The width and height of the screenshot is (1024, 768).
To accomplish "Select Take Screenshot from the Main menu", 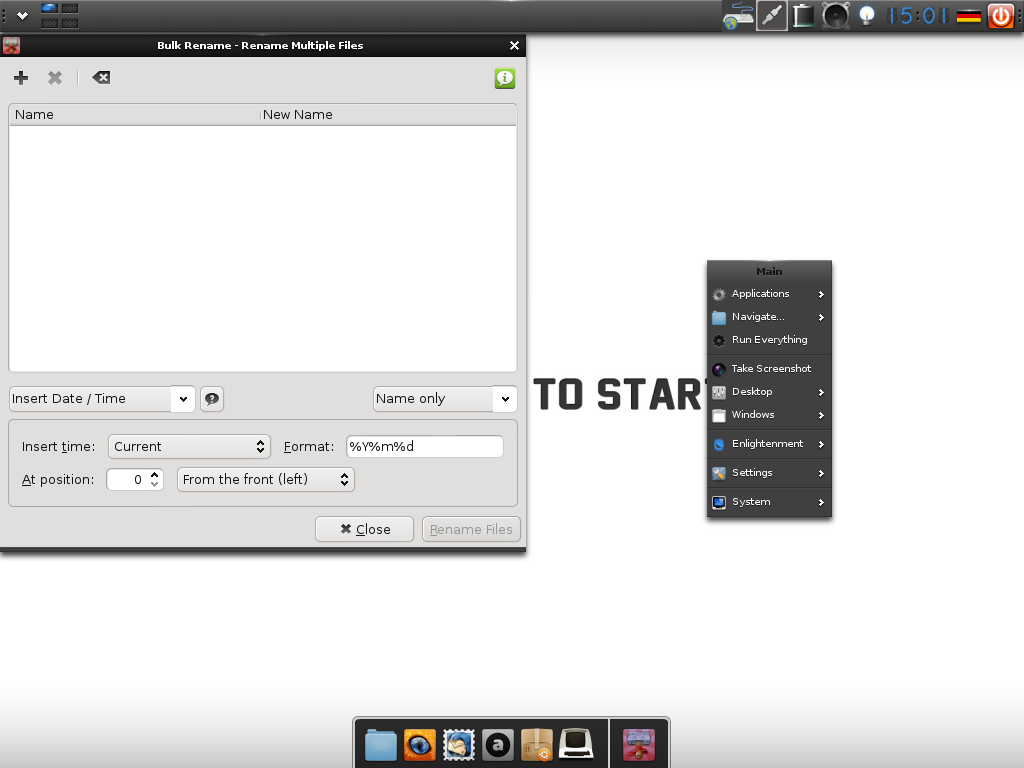I will (x=770, y=369).
